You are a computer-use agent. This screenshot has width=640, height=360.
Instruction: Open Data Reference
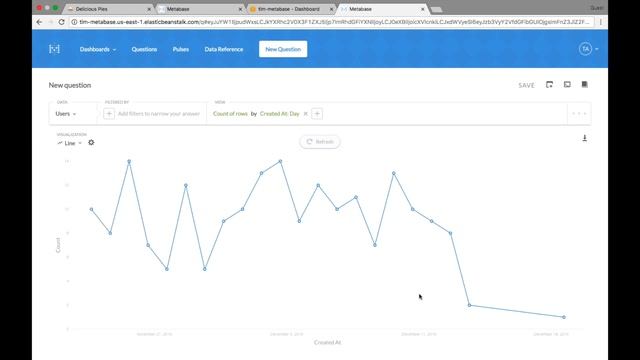tap(224, 49)
